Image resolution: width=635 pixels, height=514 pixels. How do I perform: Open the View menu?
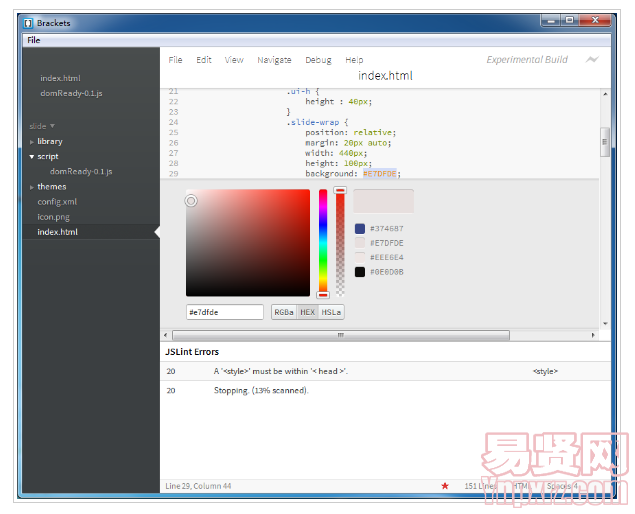[x=234, y=60]
